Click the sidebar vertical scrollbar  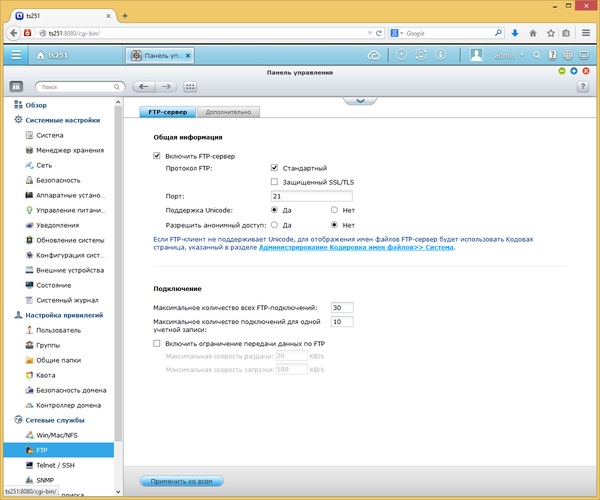[x=118, y=274]
